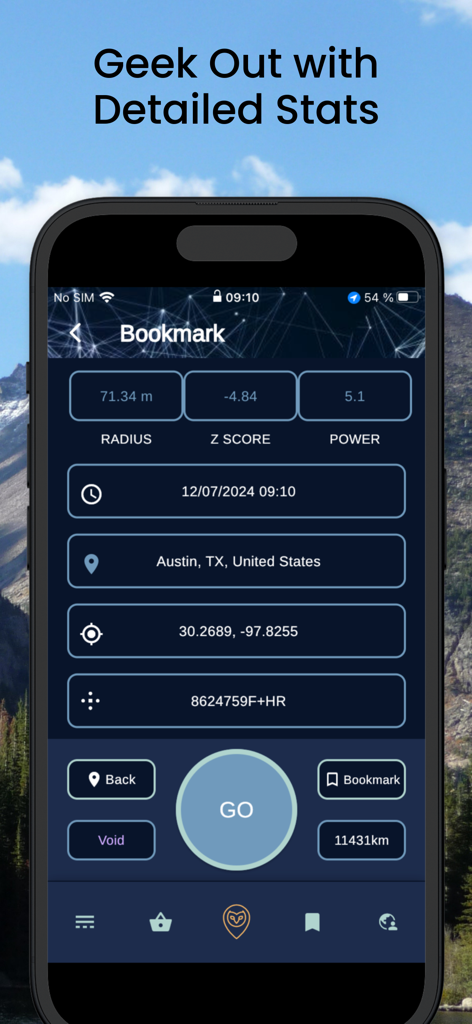The height and width of the screenshot is (1024, 472).
Task: Tap the clock icon in date row
Action: point(91,494)
